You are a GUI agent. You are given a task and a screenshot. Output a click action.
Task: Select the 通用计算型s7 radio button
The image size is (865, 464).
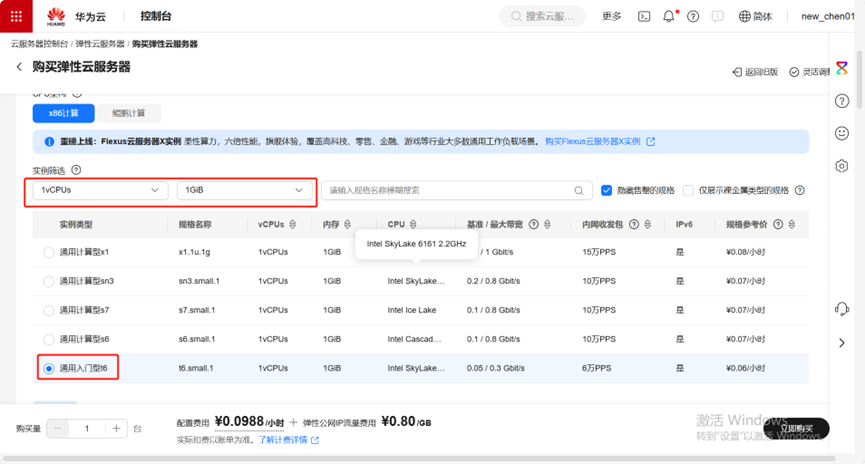[49, 310]
